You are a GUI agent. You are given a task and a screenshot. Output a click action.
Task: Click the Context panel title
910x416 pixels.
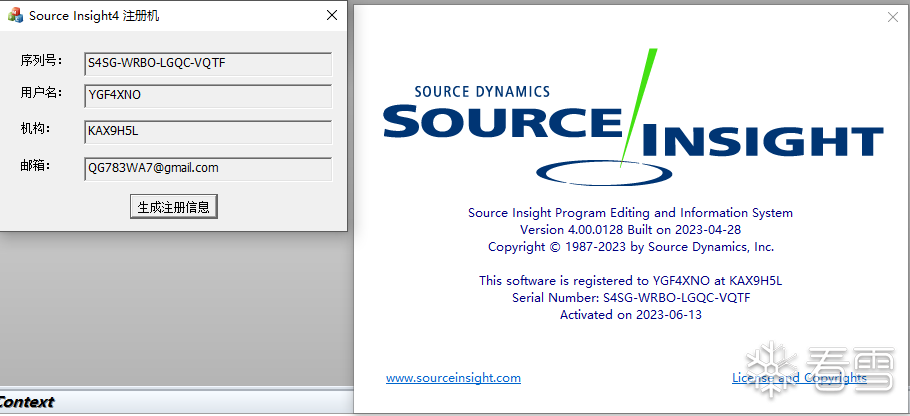(27, 401)
